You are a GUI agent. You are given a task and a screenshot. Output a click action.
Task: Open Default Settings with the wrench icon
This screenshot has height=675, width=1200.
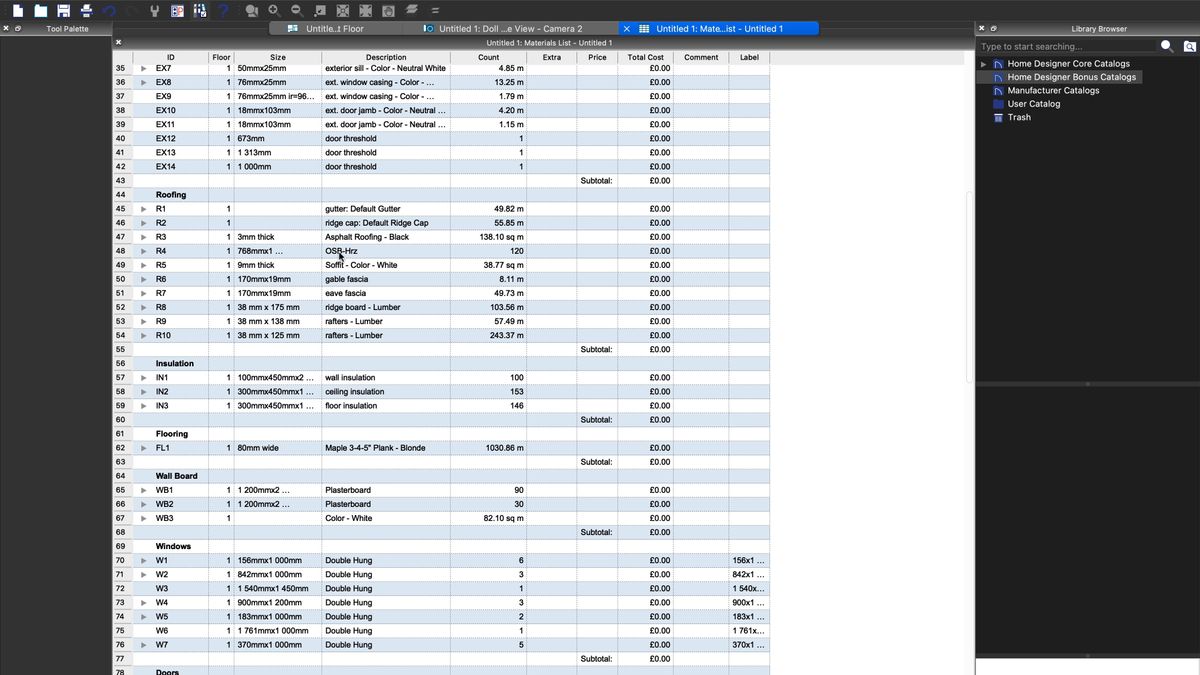pos(153,9)
